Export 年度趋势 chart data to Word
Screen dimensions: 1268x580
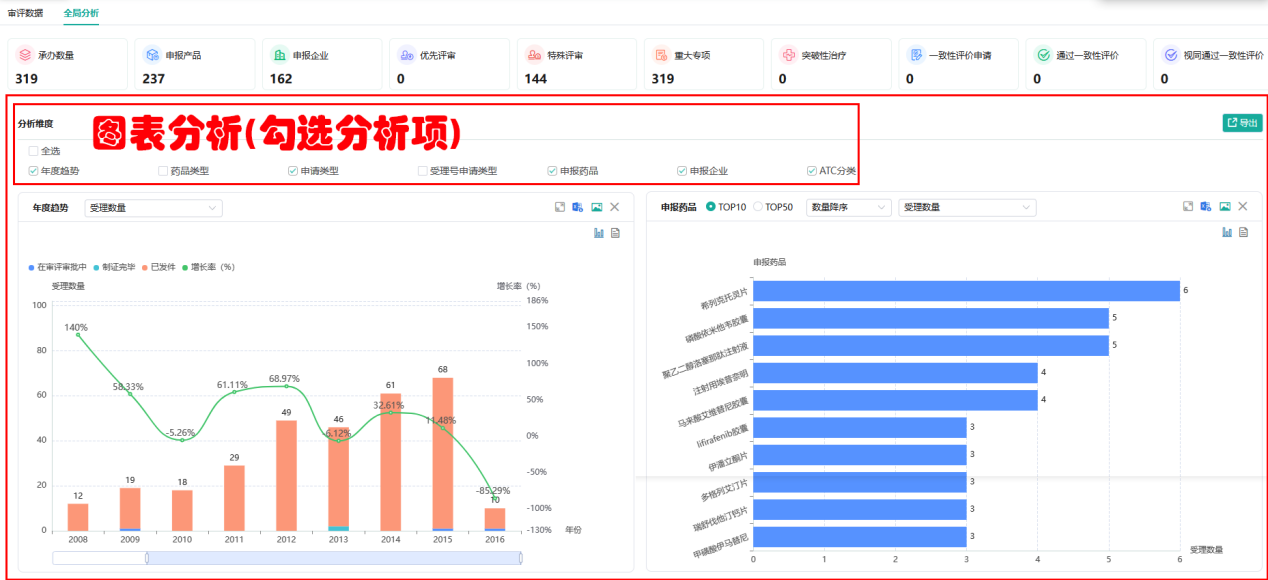(578, 207)
